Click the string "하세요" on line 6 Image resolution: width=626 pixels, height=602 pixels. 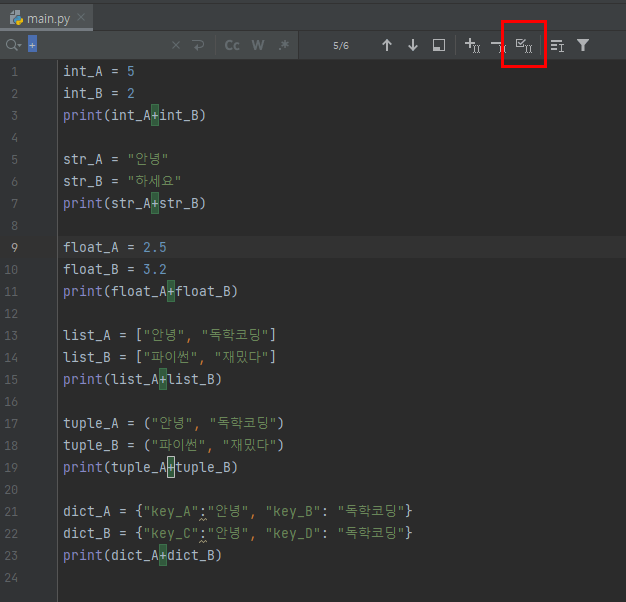[155, 181]
